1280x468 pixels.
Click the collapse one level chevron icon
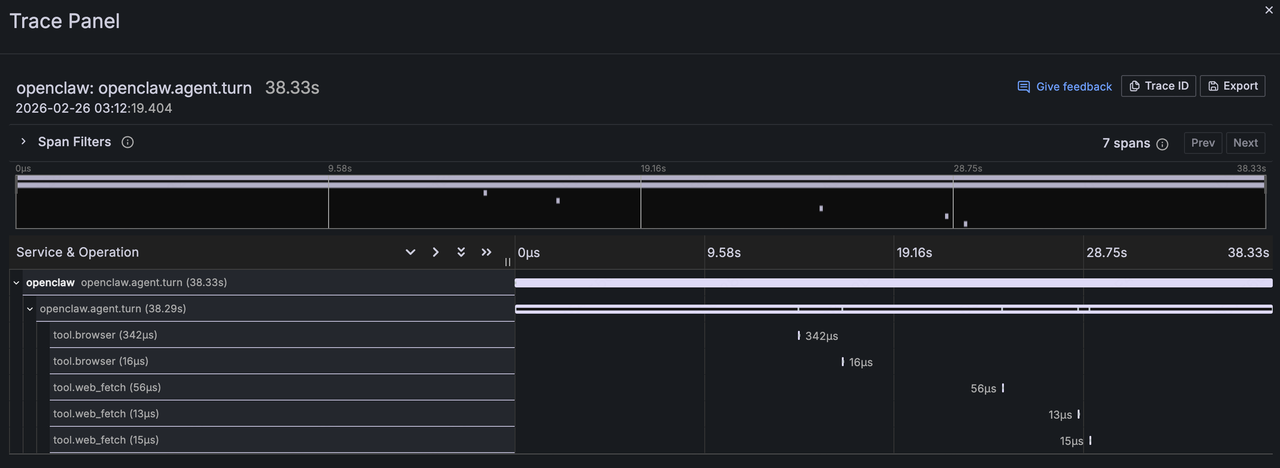tap(436, 252)
